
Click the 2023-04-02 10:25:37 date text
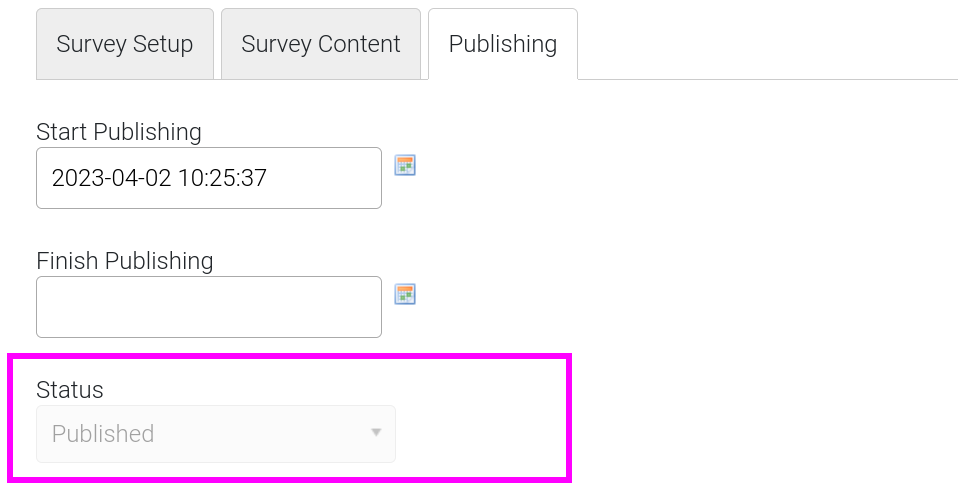(x=159, y=178)
